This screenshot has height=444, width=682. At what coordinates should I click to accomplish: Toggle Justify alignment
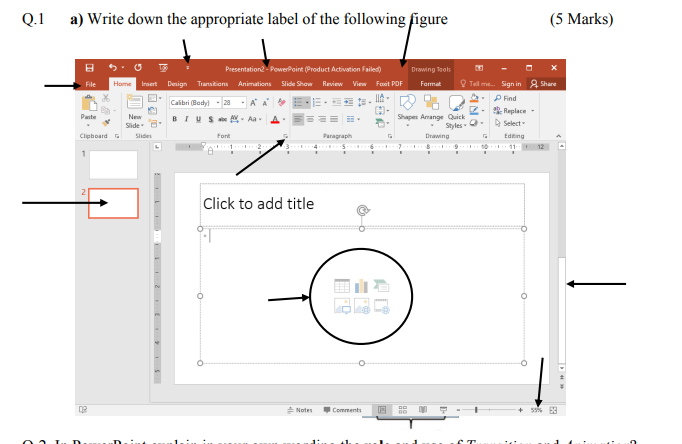(x=334, y=119)
